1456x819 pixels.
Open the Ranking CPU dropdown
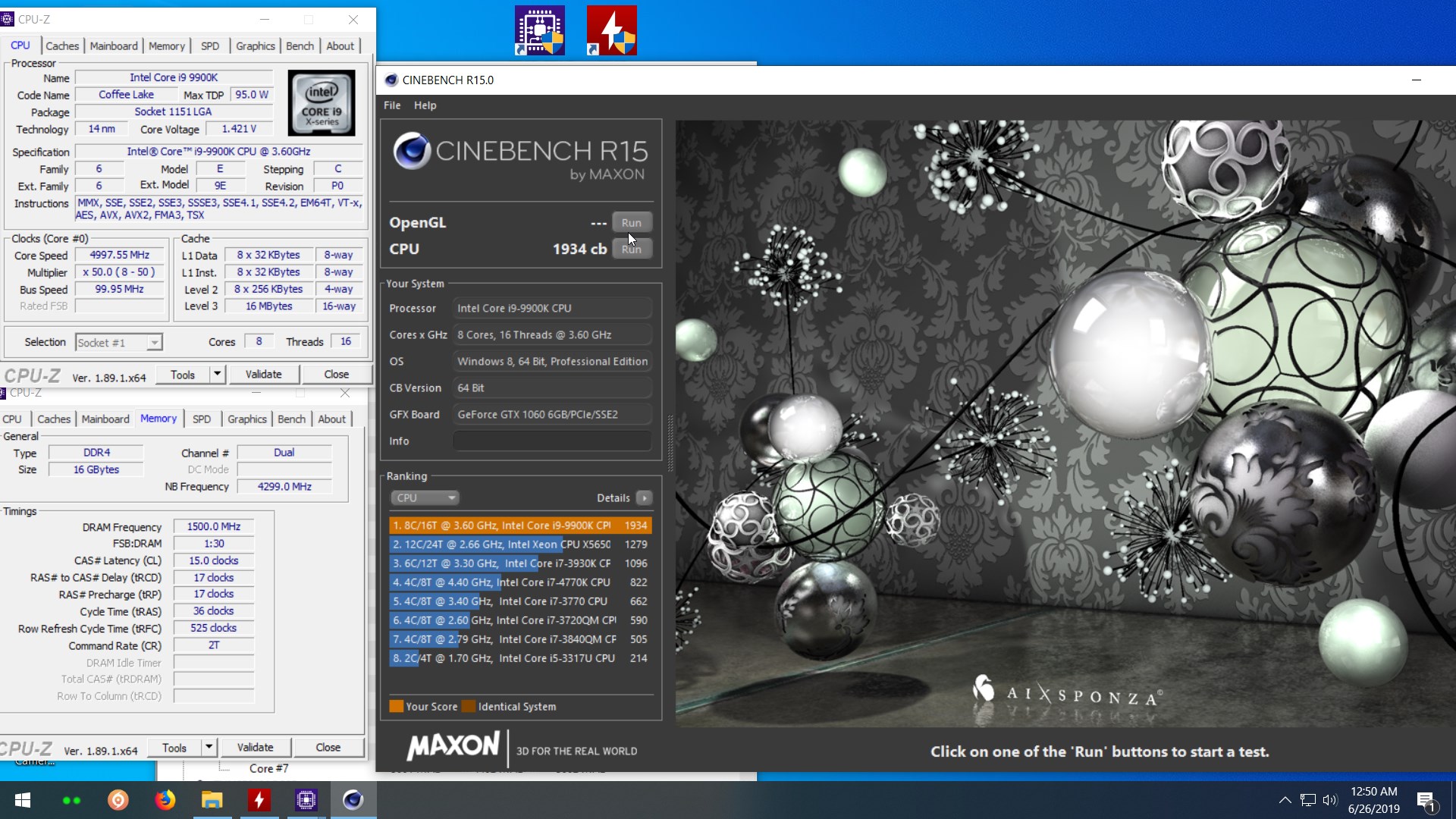(425, 498)
